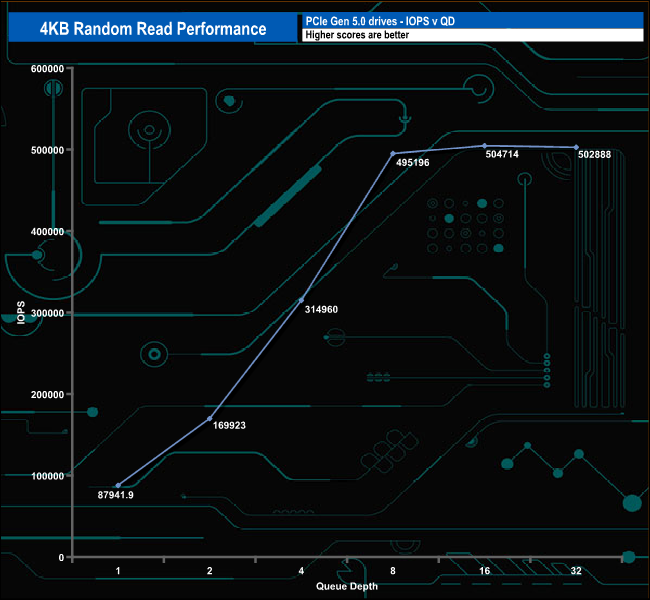Click the 'IOPS' y-axis title
The width and height of the screenshot is (650, 600).
pos(18,312)
